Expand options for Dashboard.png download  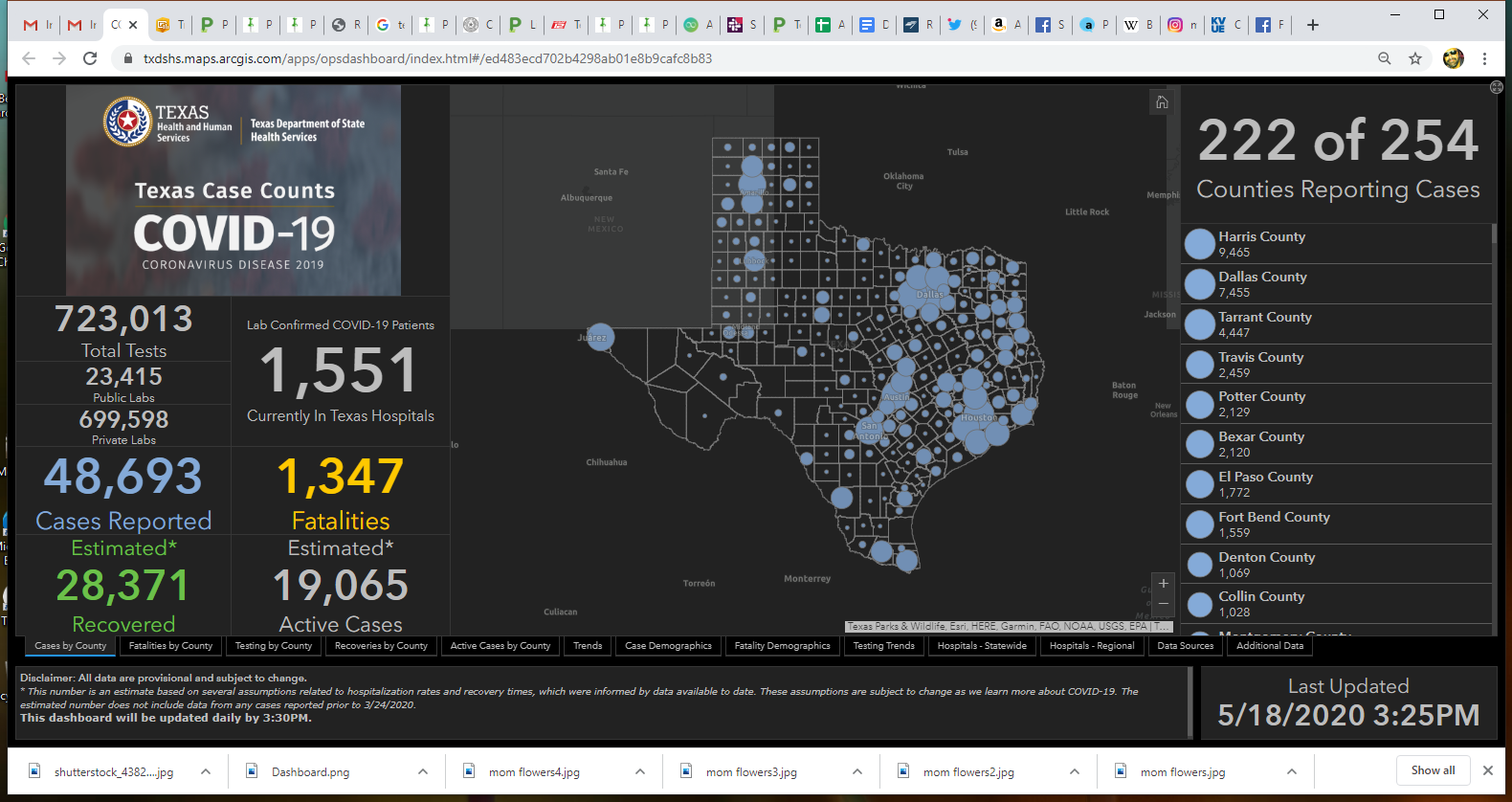[x=423, y=771]
